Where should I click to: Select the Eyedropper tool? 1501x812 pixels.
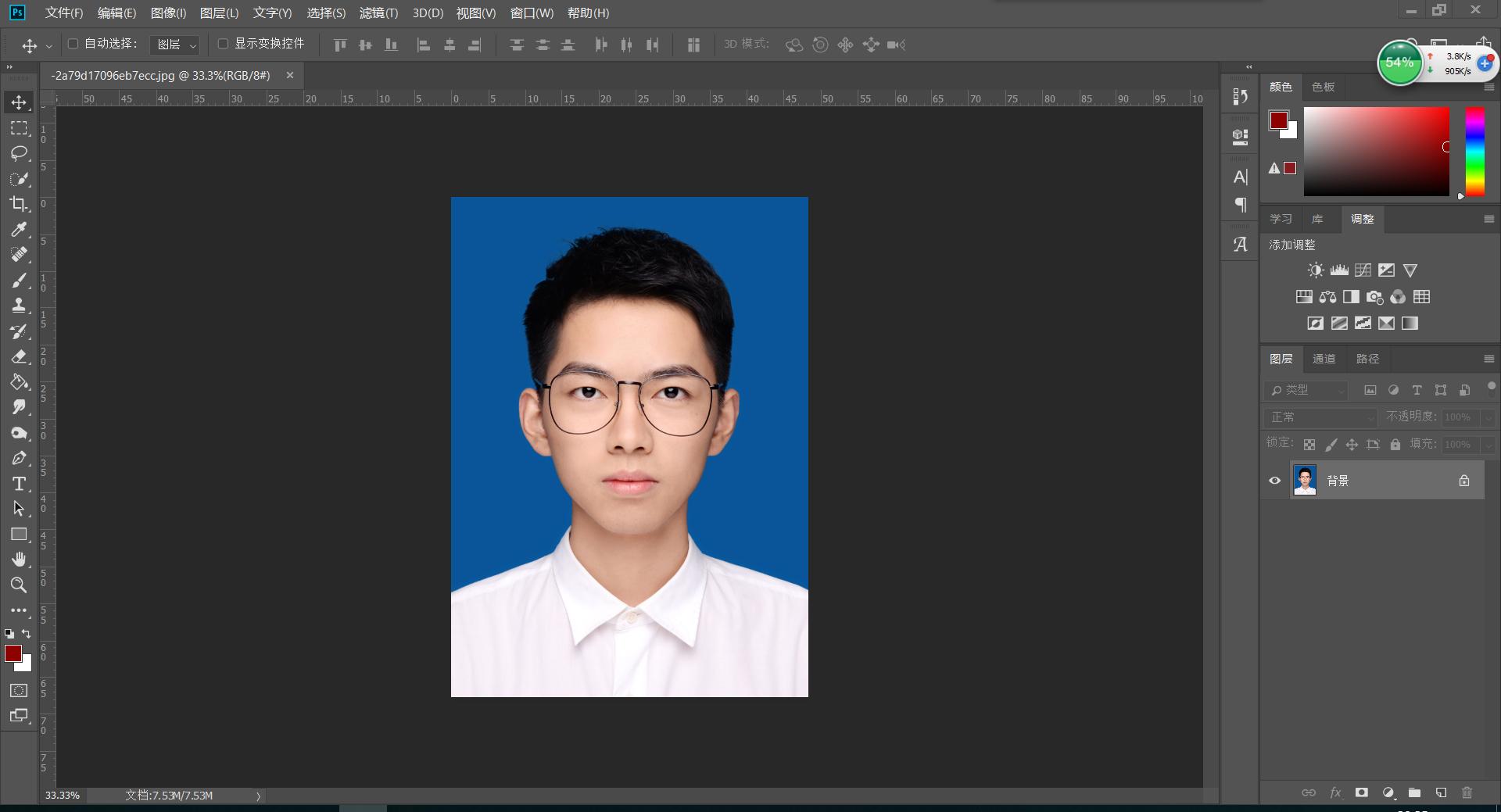coord(19,229)
